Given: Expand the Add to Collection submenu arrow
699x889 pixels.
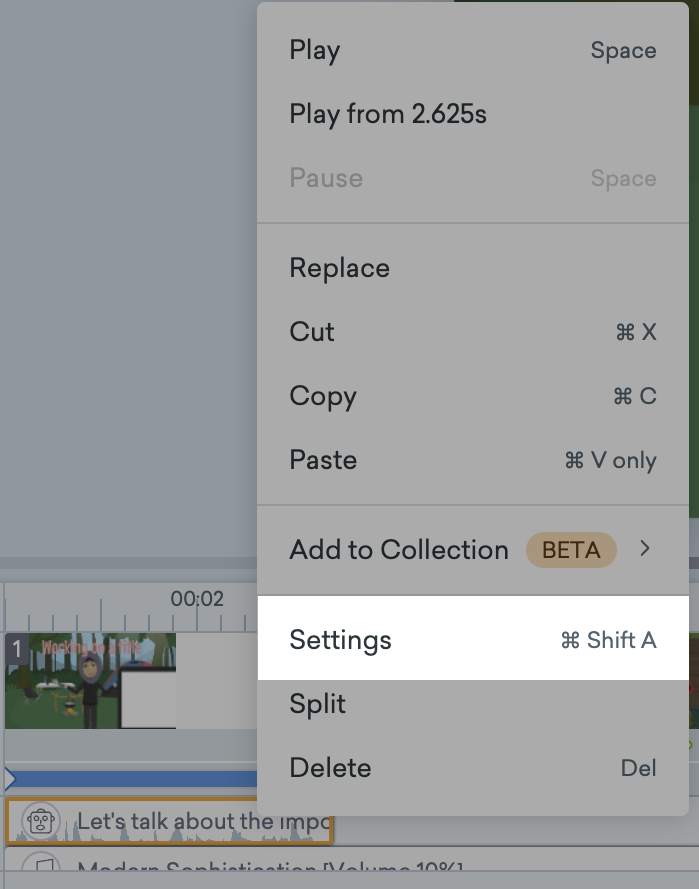Looking at the screenshot, I should point(645,549).
